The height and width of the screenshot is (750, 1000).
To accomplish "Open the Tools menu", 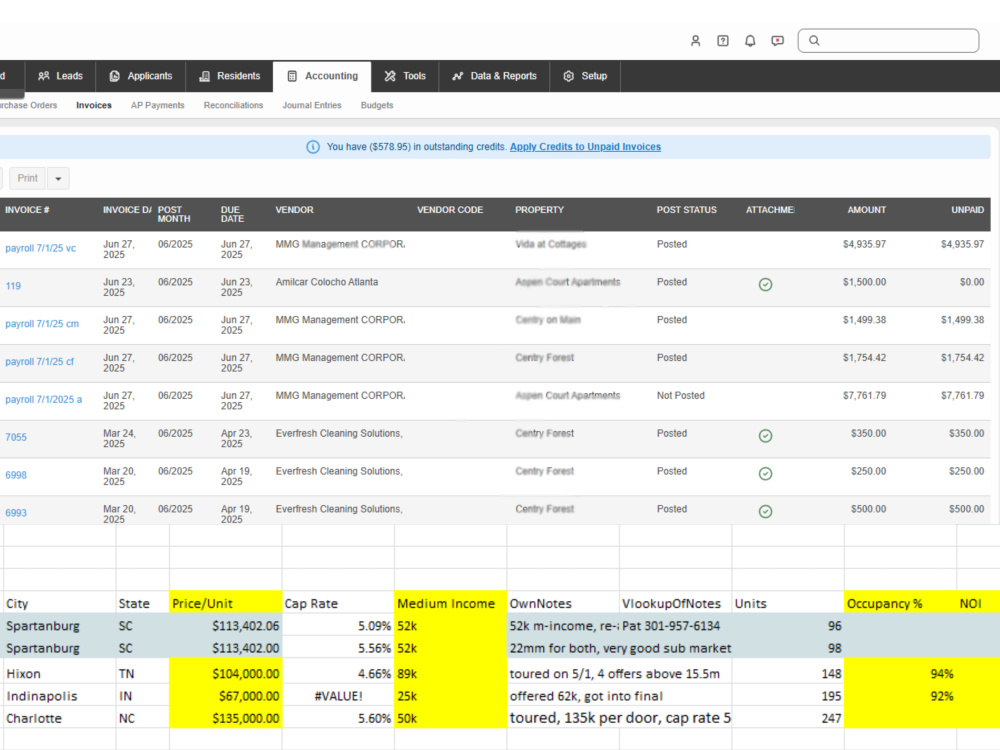I will (405, 76).
